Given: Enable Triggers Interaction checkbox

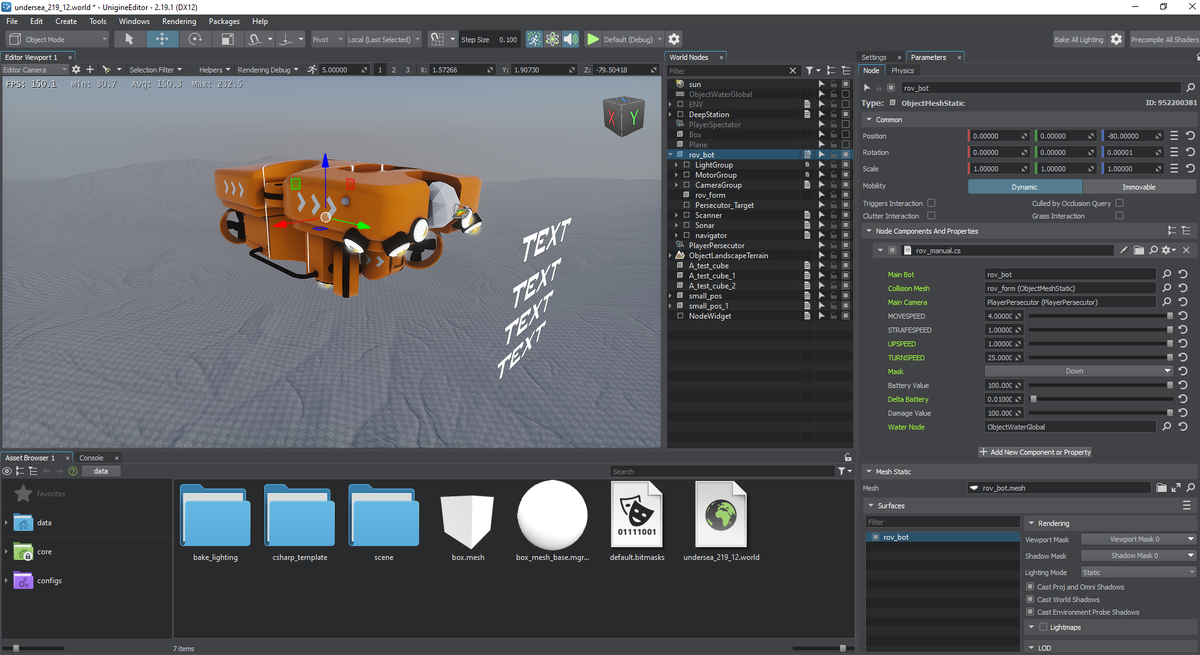Looking at the screenshot, I should [931, 203].
